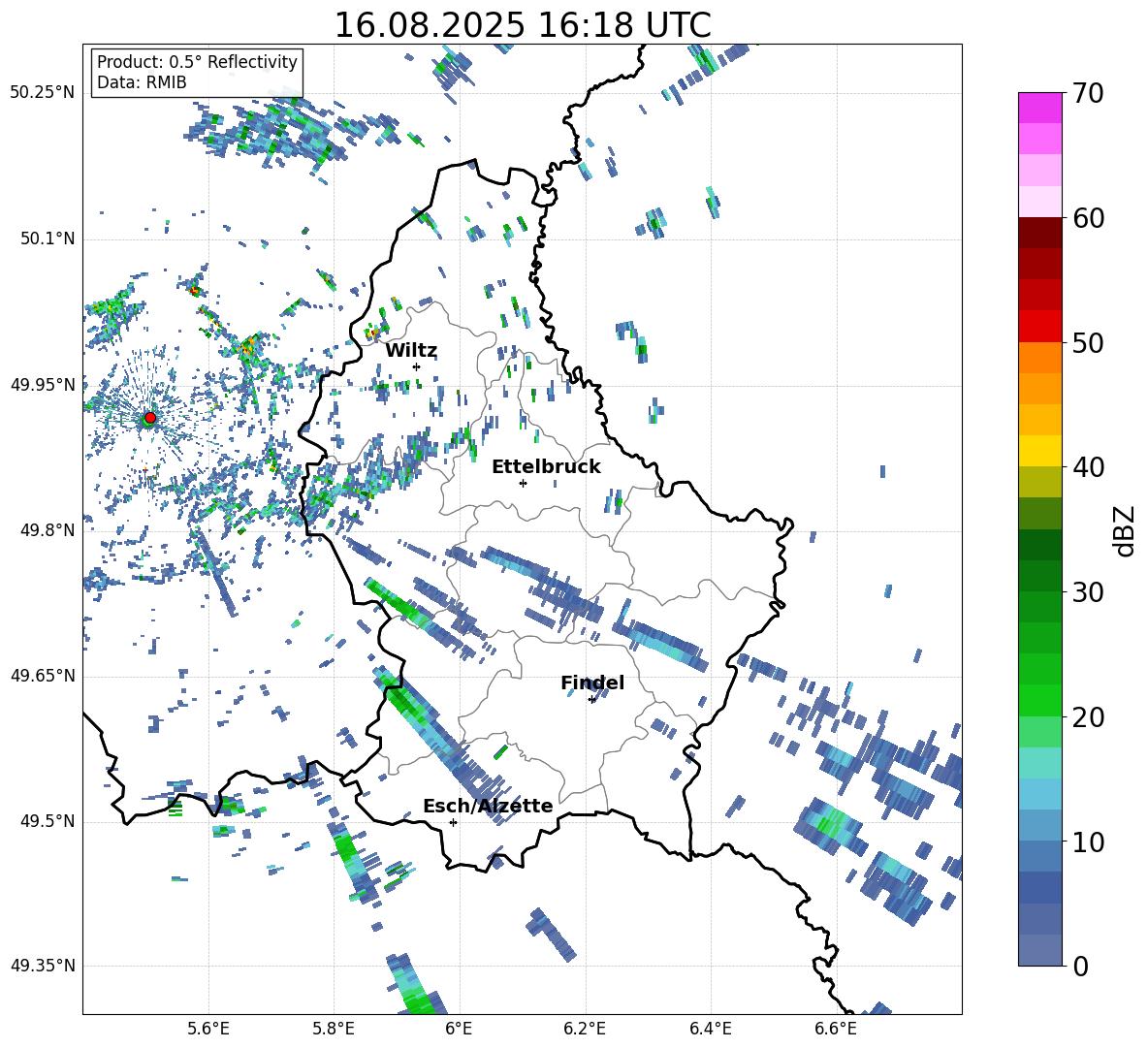Click the Esch/Alzette cross marker
Screen dimensions: 1148x1048
tap(453, 822)
